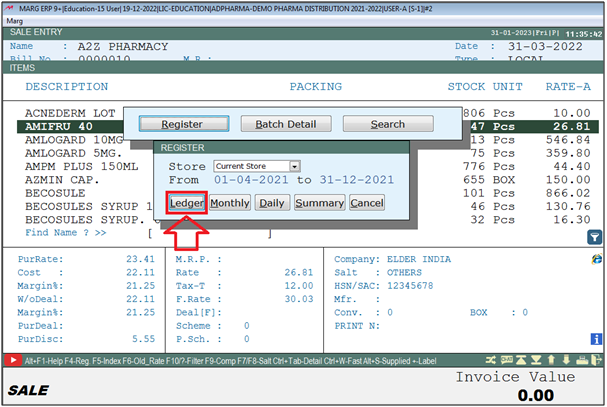Click the Internet Explorer globe icon
The image size is (607, 407).
pyautogui.click(x=596, y=259)
